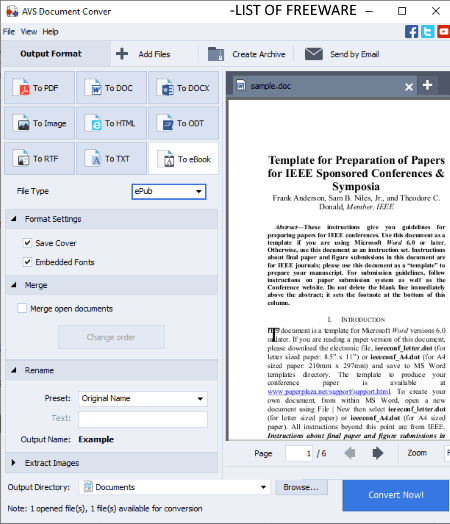This screenshot has width=450, height=524.
Task: Go to the next page arrow
Action: pyautogui.click(x=378, y=453)
